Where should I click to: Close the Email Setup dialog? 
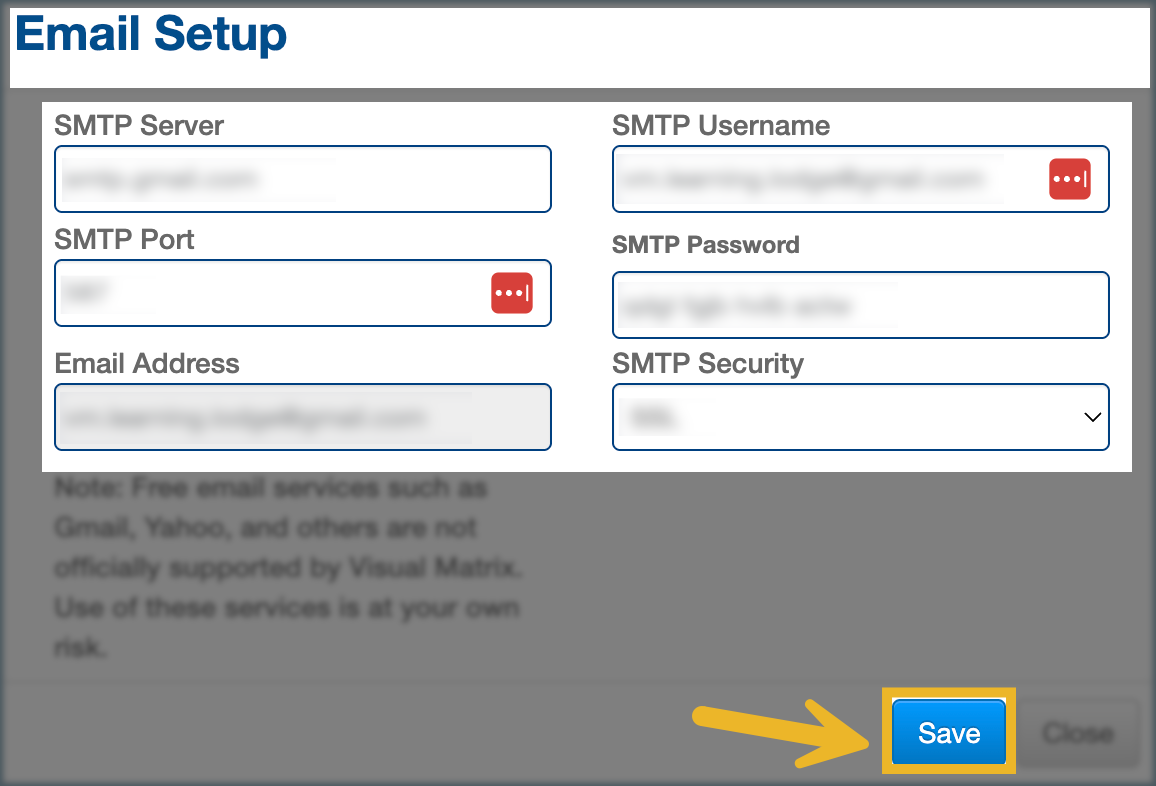(x=1078, y=733)
